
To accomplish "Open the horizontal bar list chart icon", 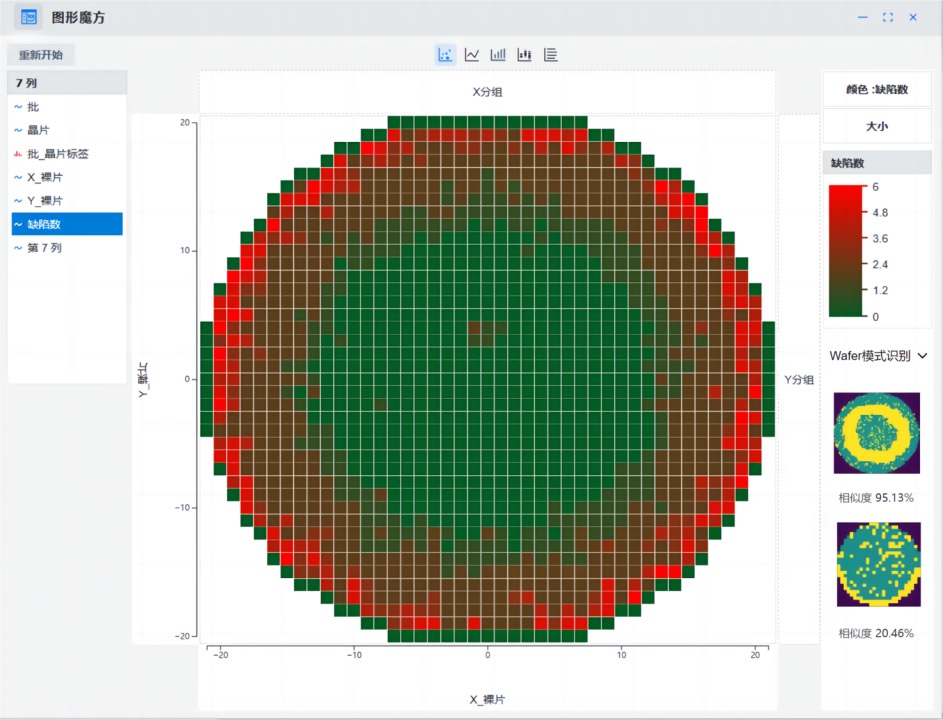I will point(550,55).
